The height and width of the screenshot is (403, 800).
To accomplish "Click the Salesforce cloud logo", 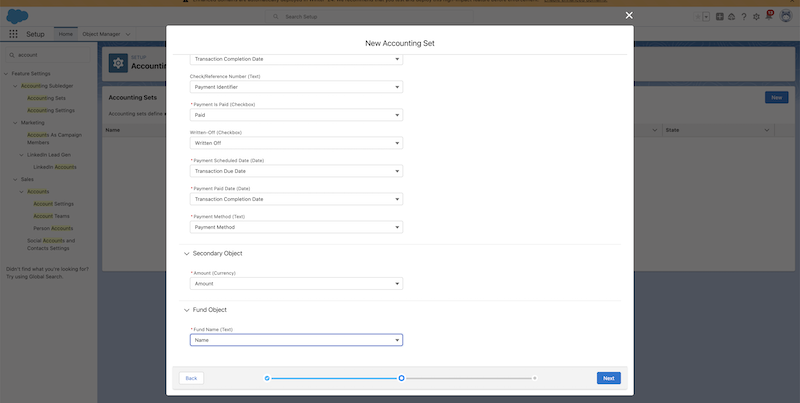I will (17, 16).
